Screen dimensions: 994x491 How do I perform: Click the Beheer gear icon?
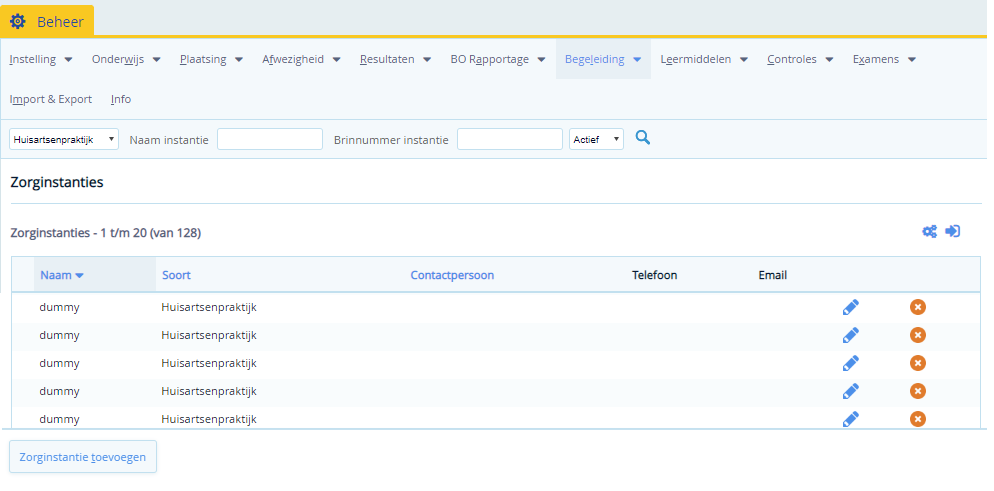18,21
